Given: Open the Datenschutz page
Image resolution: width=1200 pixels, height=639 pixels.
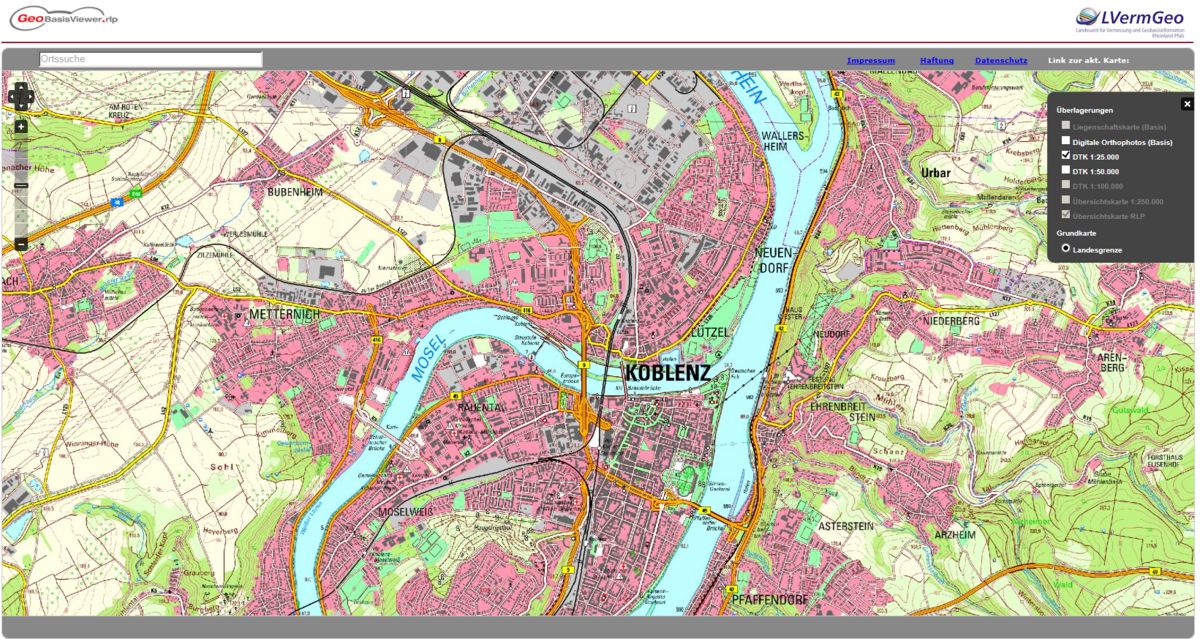Looking at the screenshot, I should click(x=1000, y=60).
